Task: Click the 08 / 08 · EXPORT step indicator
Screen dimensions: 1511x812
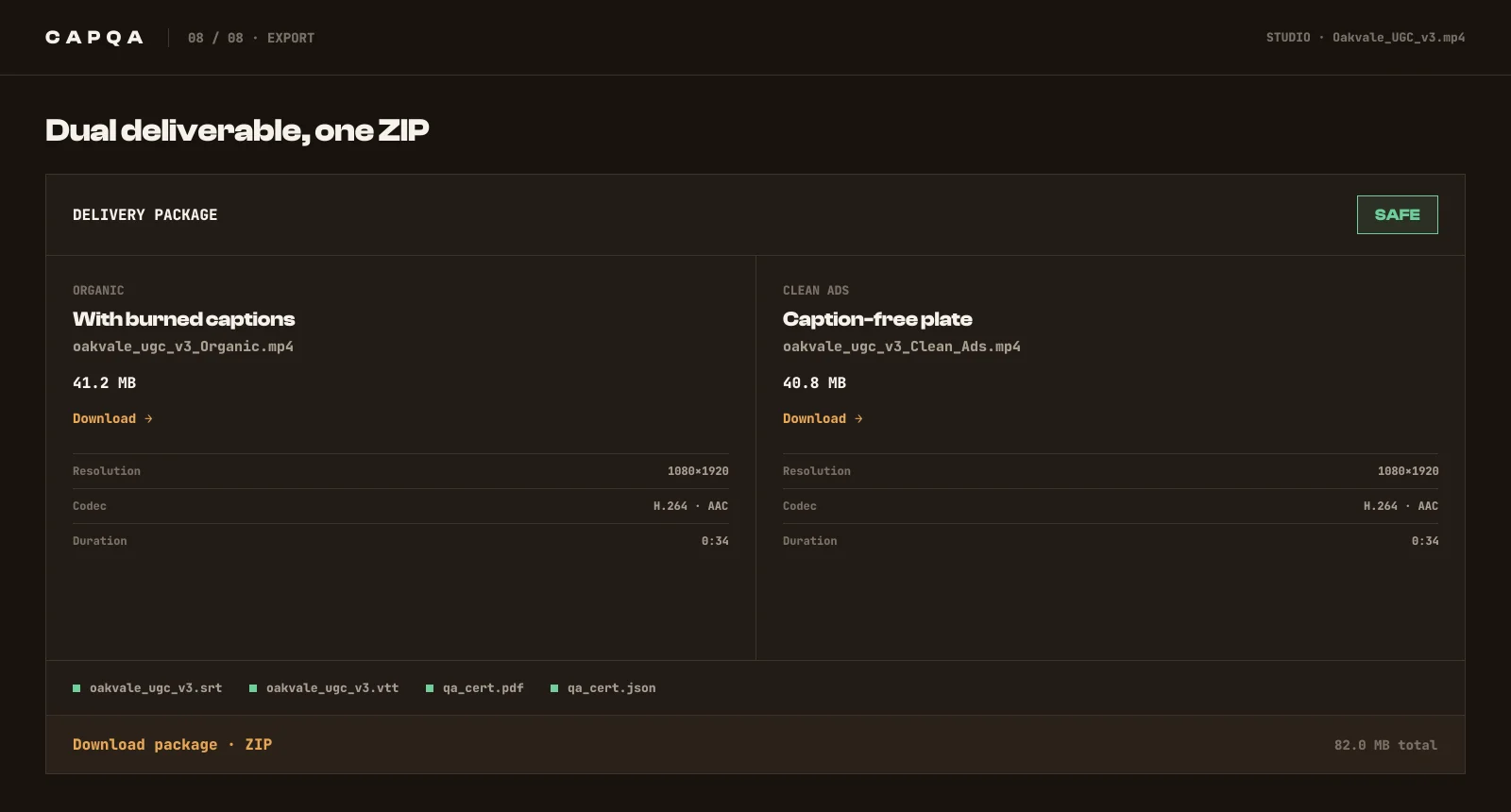Action: click(251, 38)
